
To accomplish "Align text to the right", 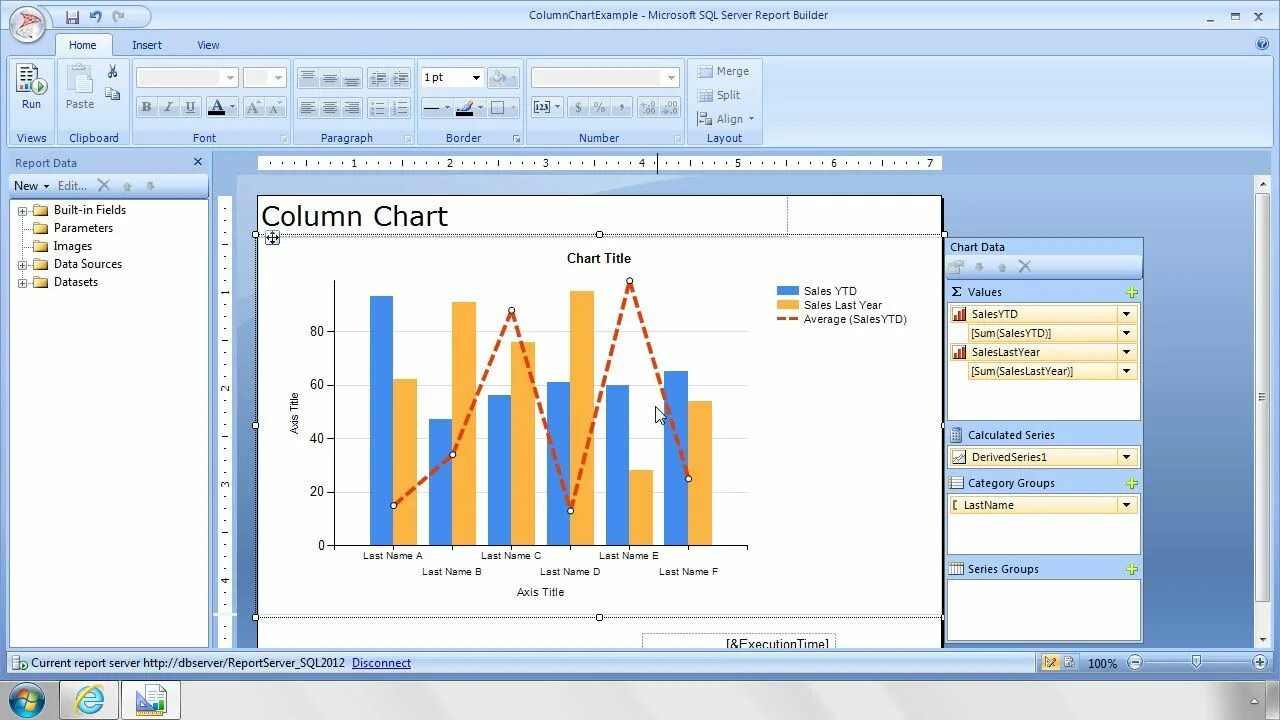I will pos(352,108).
